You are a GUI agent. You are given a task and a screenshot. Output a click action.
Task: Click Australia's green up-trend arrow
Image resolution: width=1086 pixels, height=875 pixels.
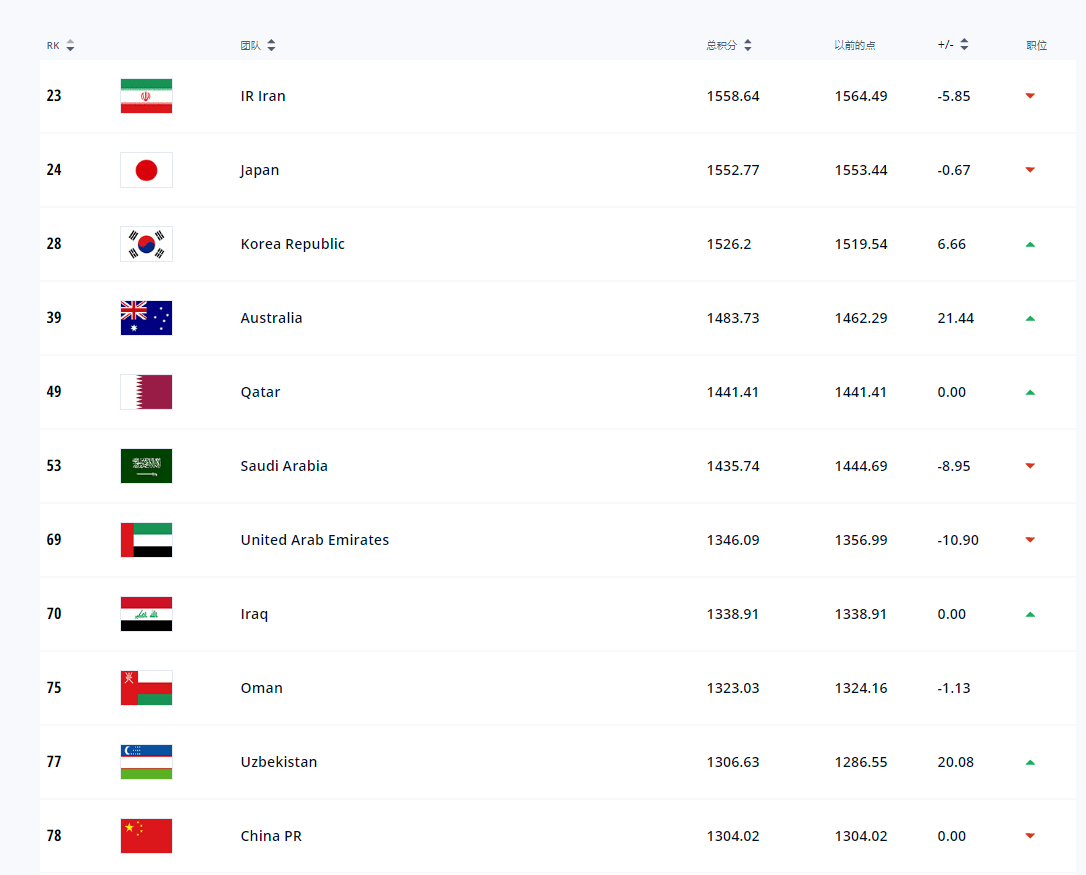pos(1030,319)
